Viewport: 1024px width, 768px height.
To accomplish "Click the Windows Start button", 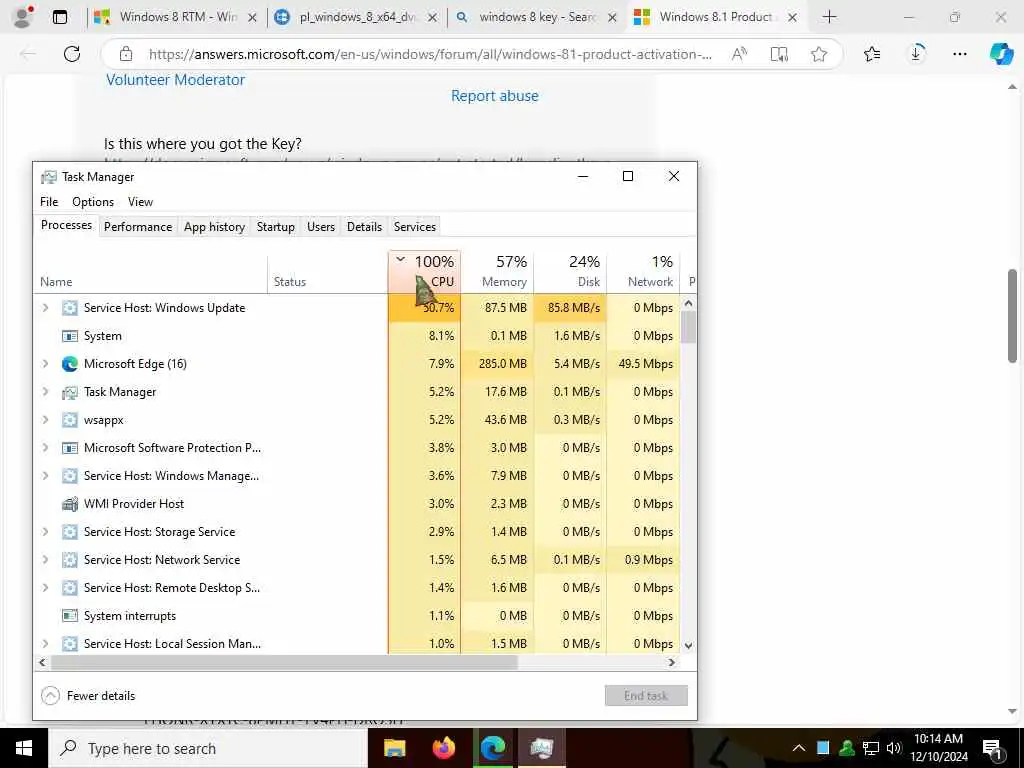I will [x=24, y=748].
